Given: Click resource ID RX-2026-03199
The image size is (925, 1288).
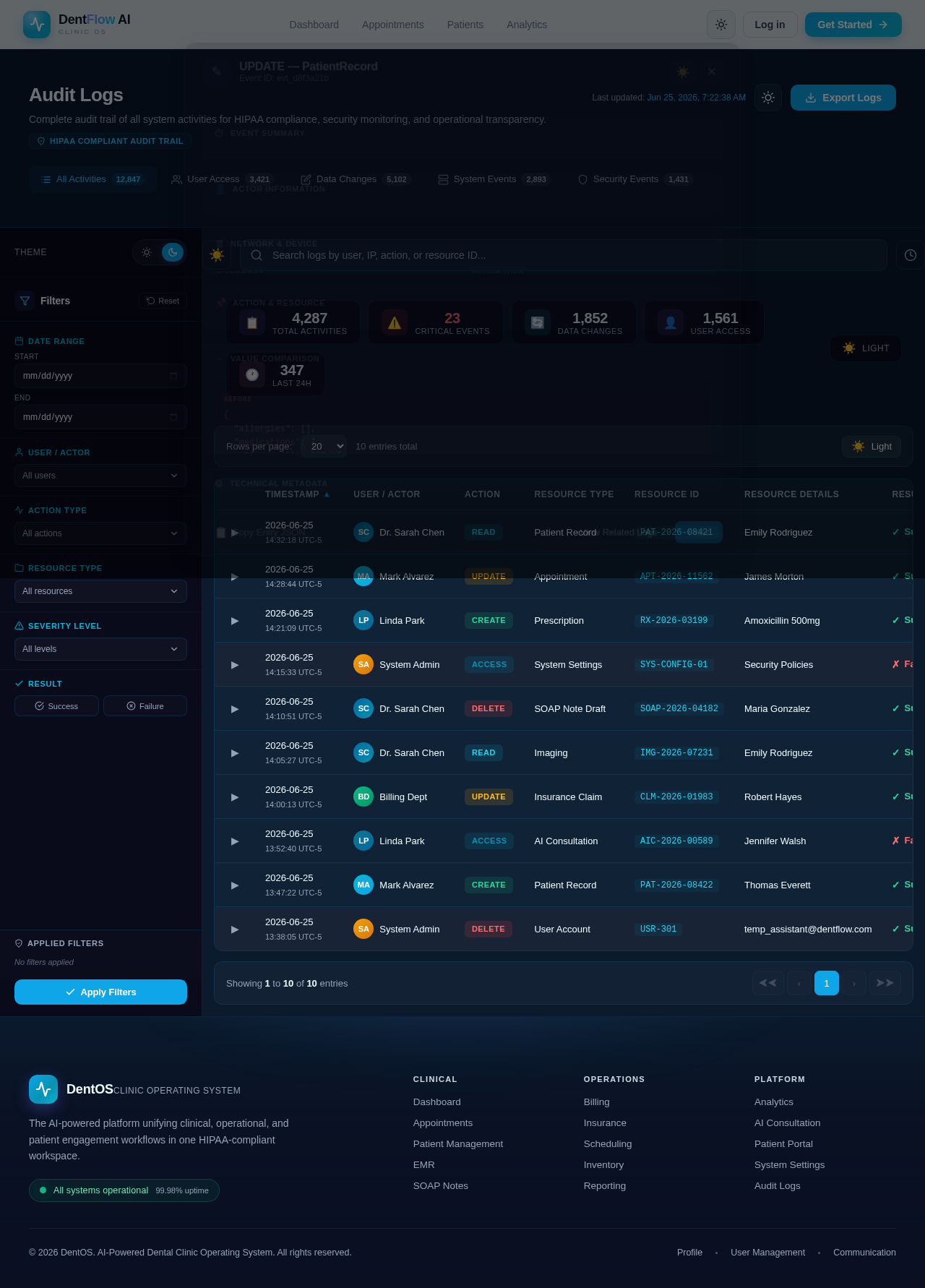Looking at the screenshot, I should [x=674, y=620].
